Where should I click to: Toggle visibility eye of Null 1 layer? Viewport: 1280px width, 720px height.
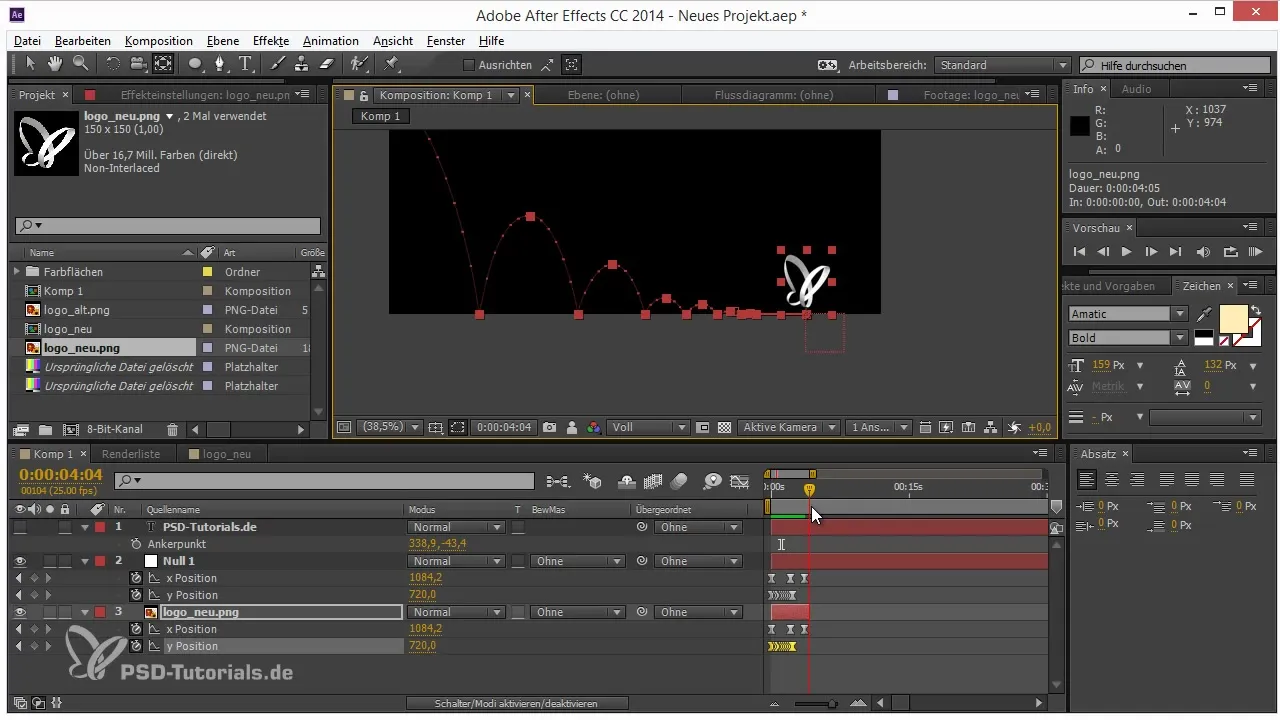pyautogui.click(x=20, y=561)
